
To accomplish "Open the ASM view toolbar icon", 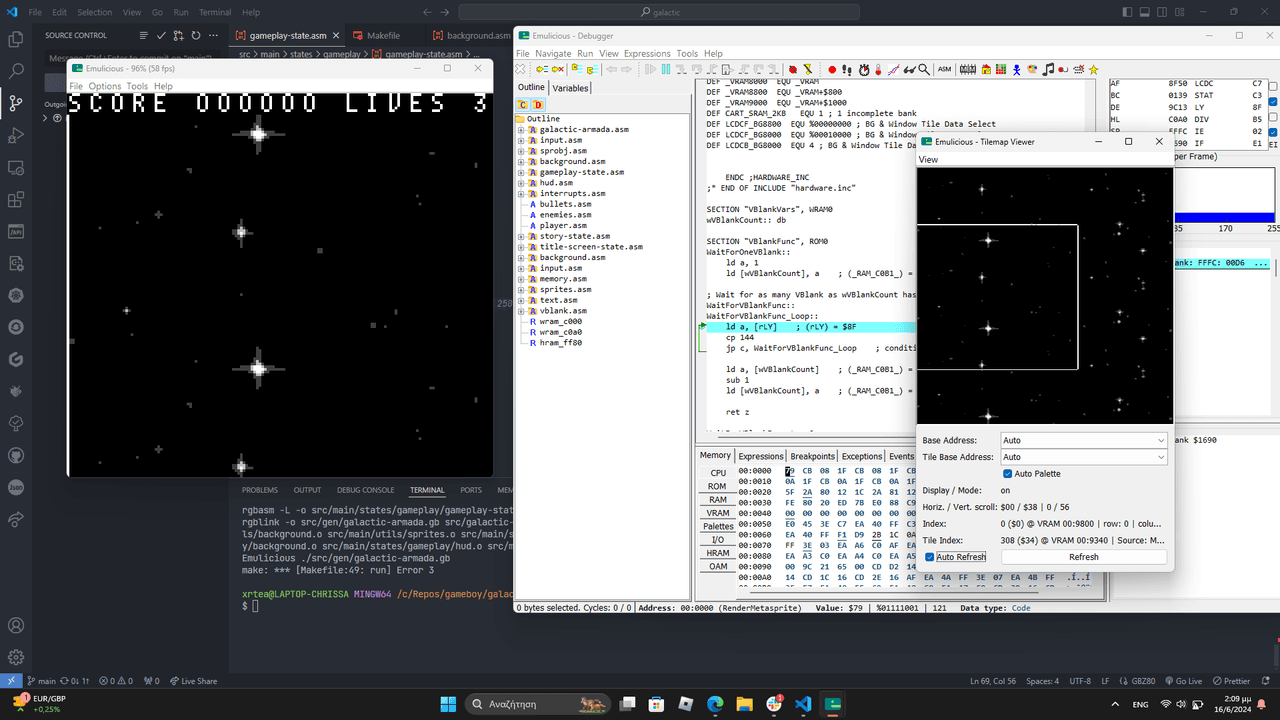I will (x=944, y=69).
